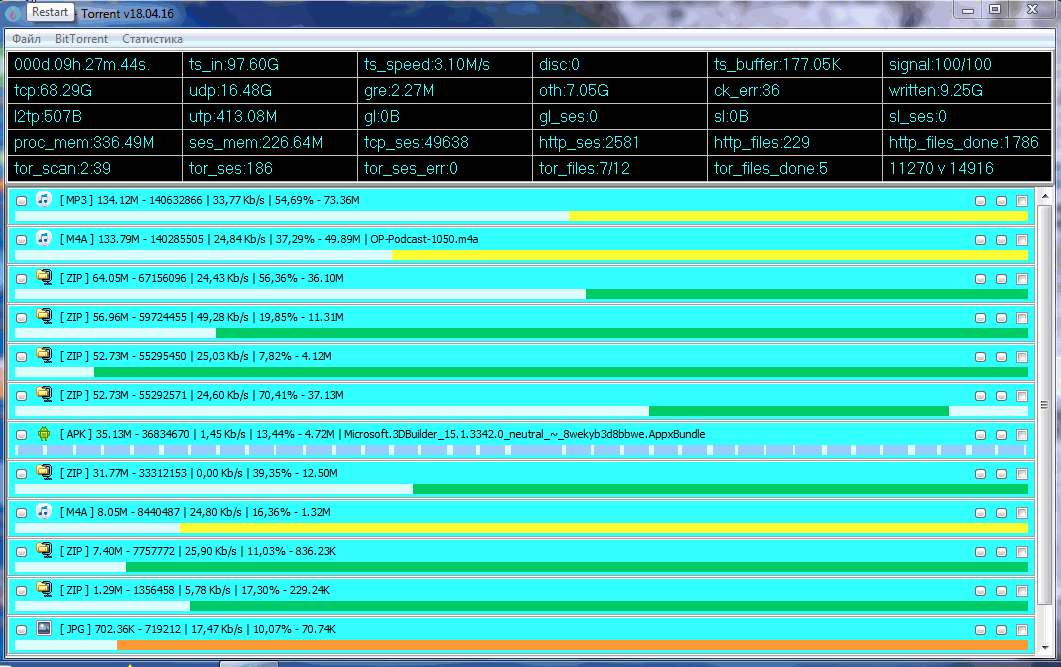Open the Файл menu
This screenshot has height=667, width=1061.
pos(27,39)
